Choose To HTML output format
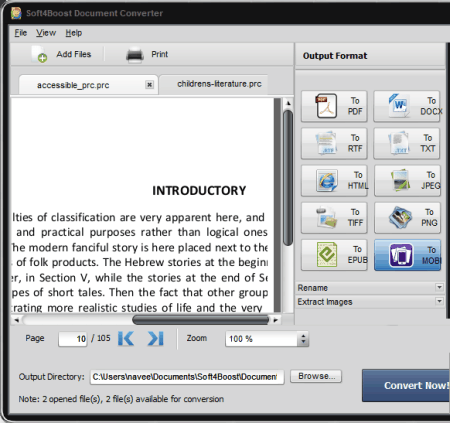This screenshot has height=423, width=450. pyautogui.click(x=334, y=180)
